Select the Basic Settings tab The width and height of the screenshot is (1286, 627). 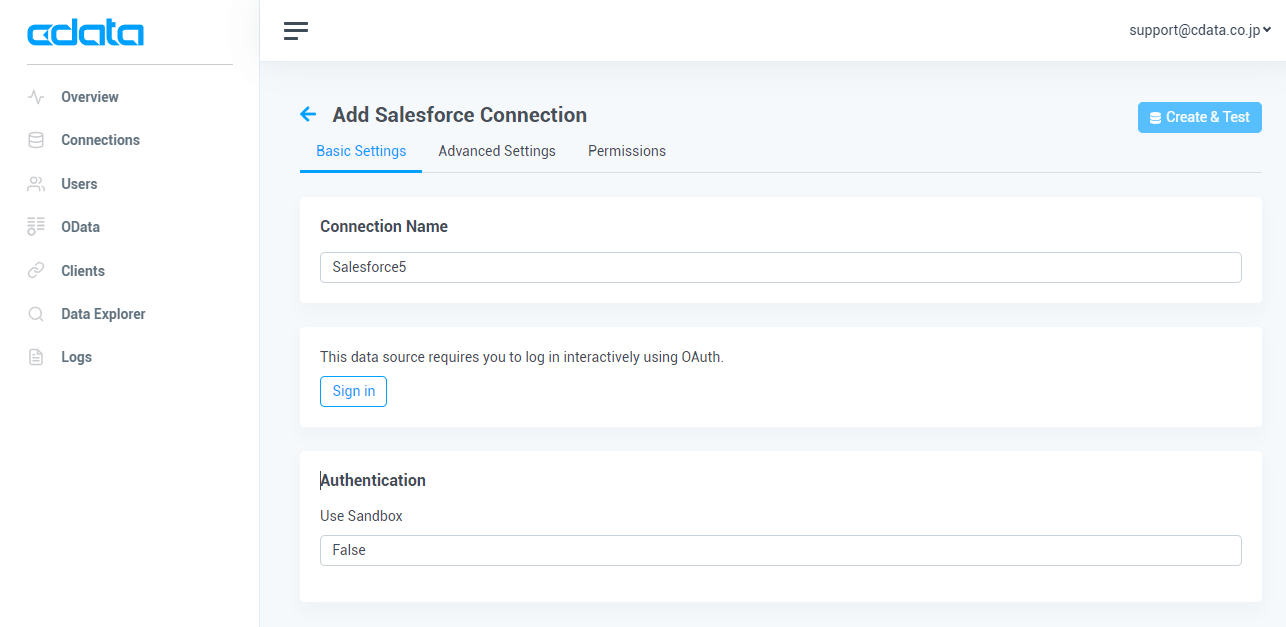pos(361,151)
